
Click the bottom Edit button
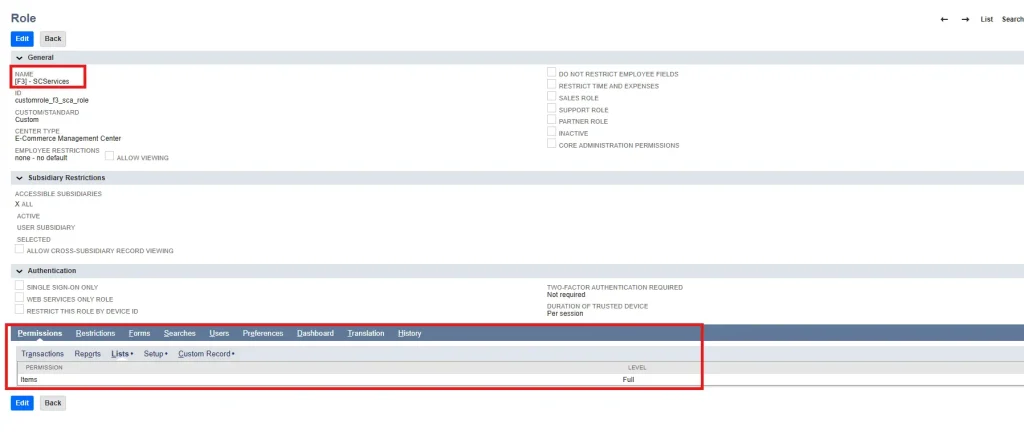point(22,403)
